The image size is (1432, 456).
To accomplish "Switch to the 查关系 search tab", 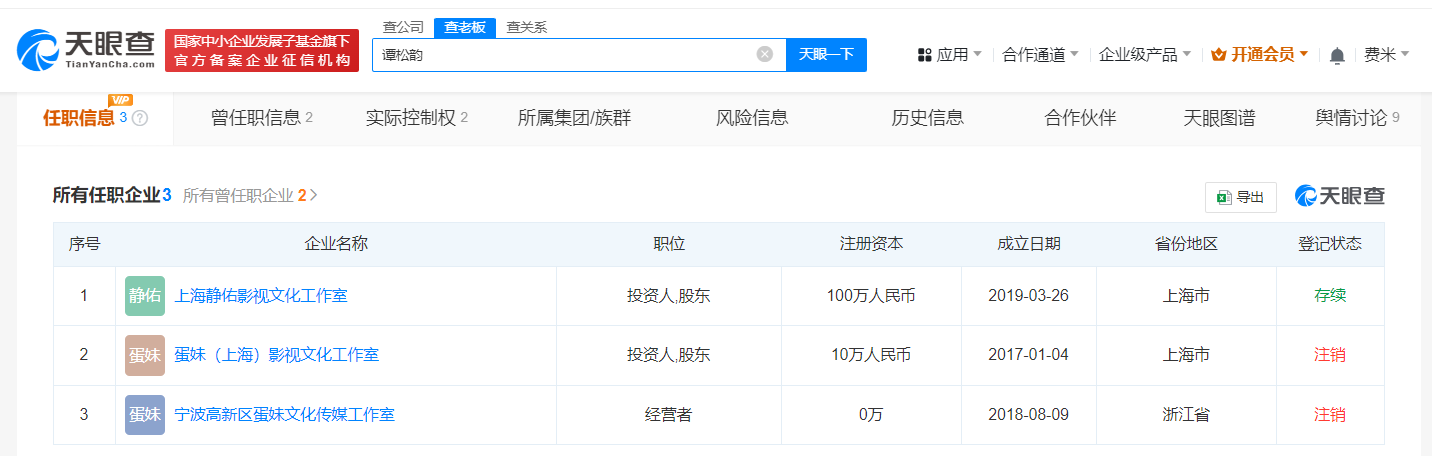I will coord(526,27).
